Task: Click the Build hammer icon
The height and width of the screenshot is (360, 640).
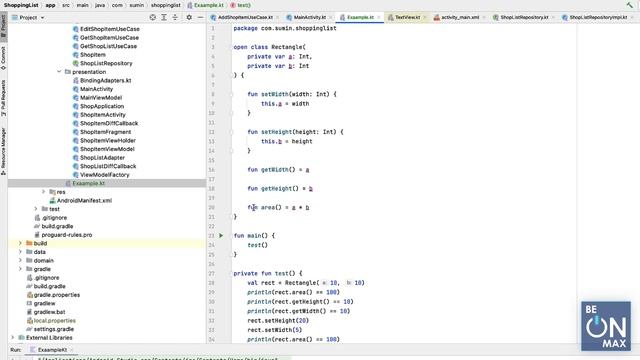Action: [x=630, y=5]
